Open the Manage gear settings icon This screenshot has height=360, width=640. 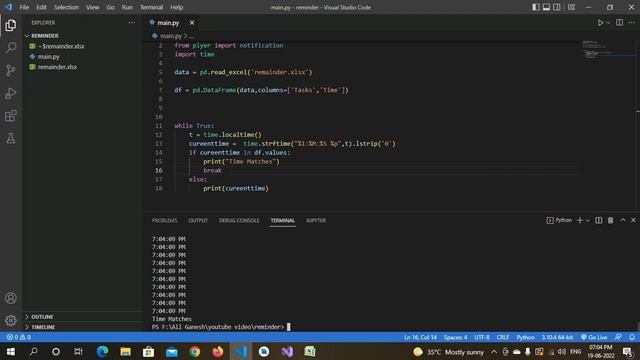11,320
